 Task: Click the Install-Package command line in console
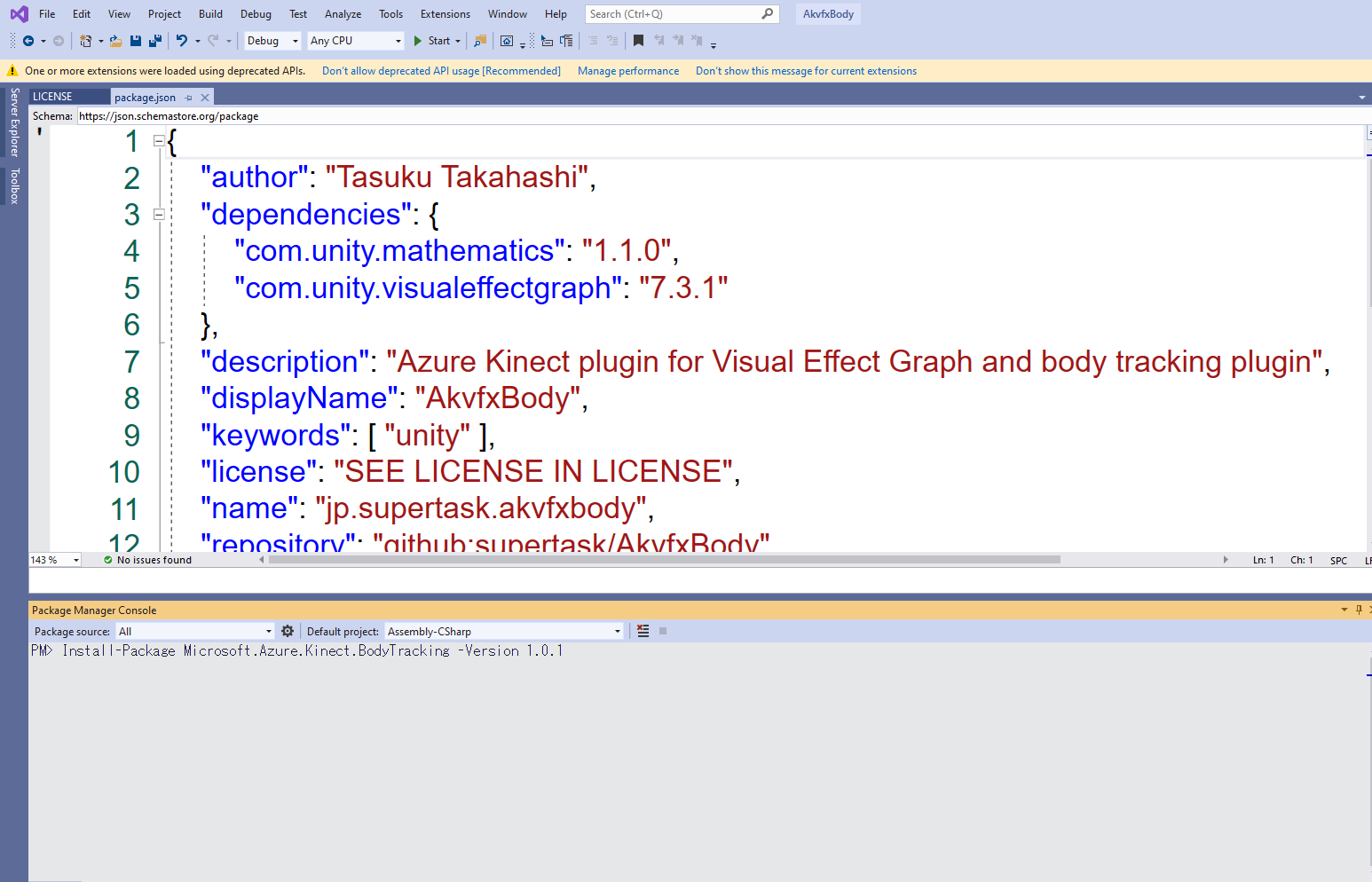(312, 650)
